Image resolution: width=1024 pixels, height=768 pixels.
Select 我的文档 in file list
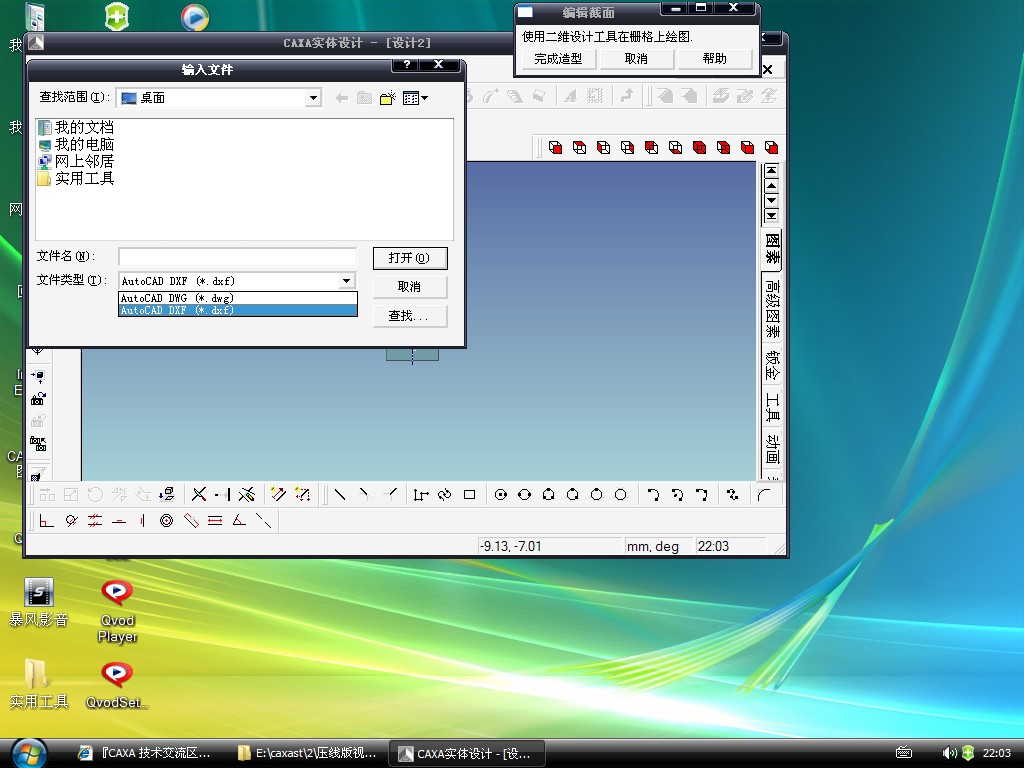click(76, 127)
